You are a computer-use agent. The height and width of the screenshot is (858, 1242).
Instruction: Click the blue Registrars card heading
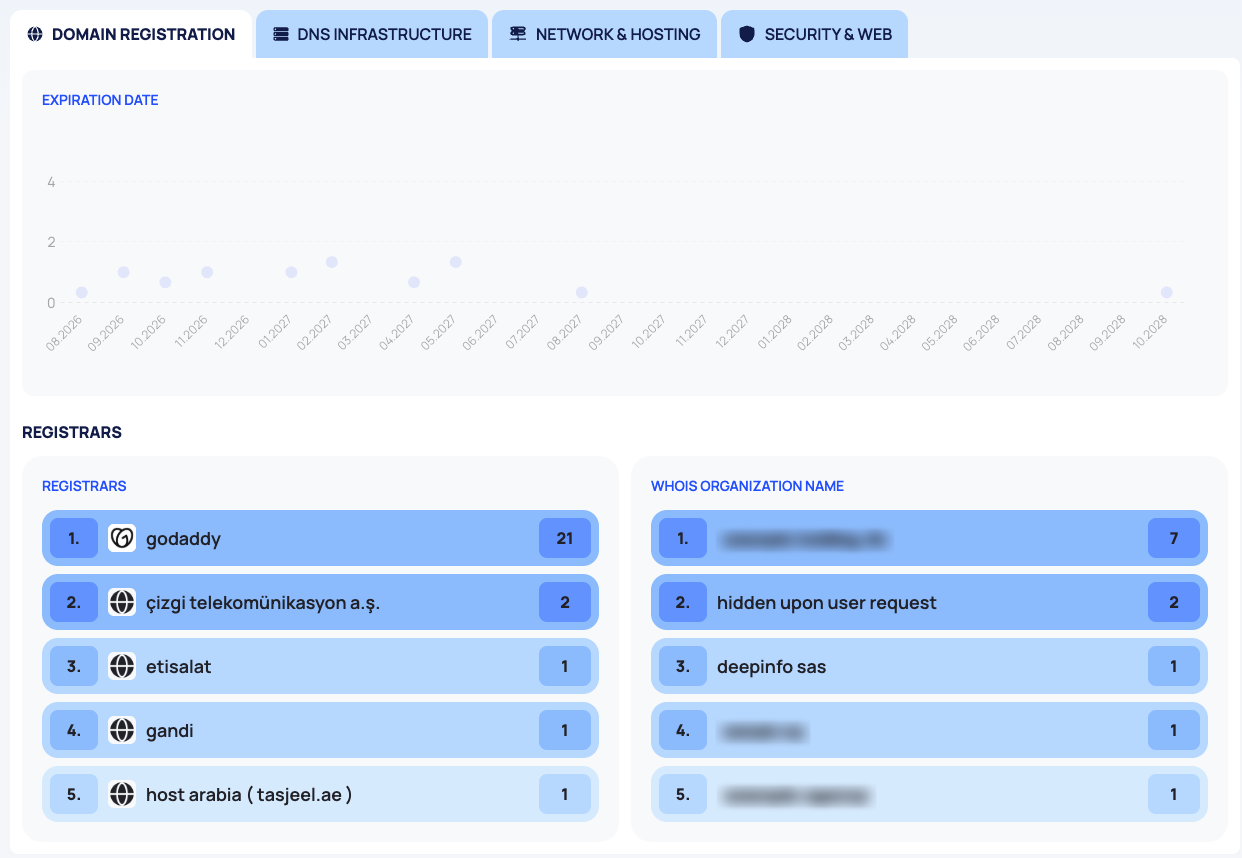click(x=84, y=486)
